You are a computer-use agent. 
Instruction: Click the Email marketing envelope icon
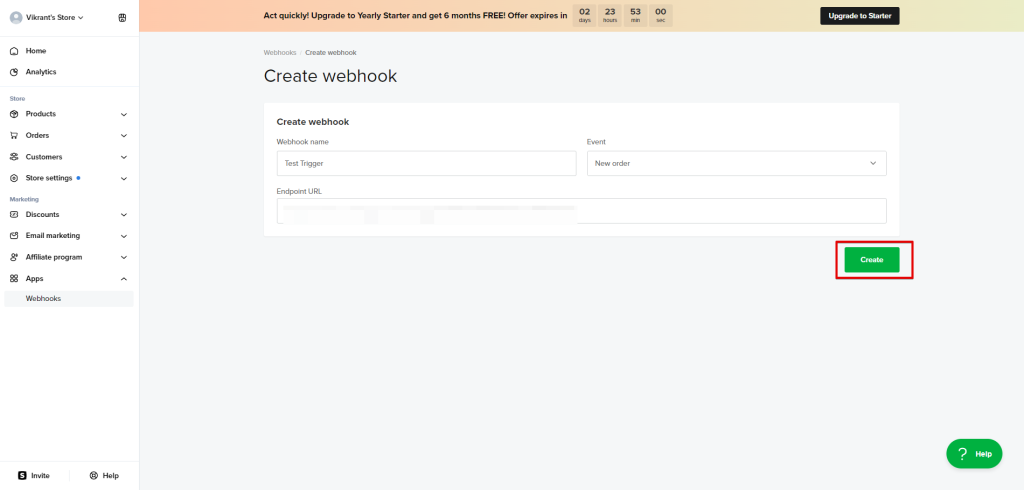(14, 236)
